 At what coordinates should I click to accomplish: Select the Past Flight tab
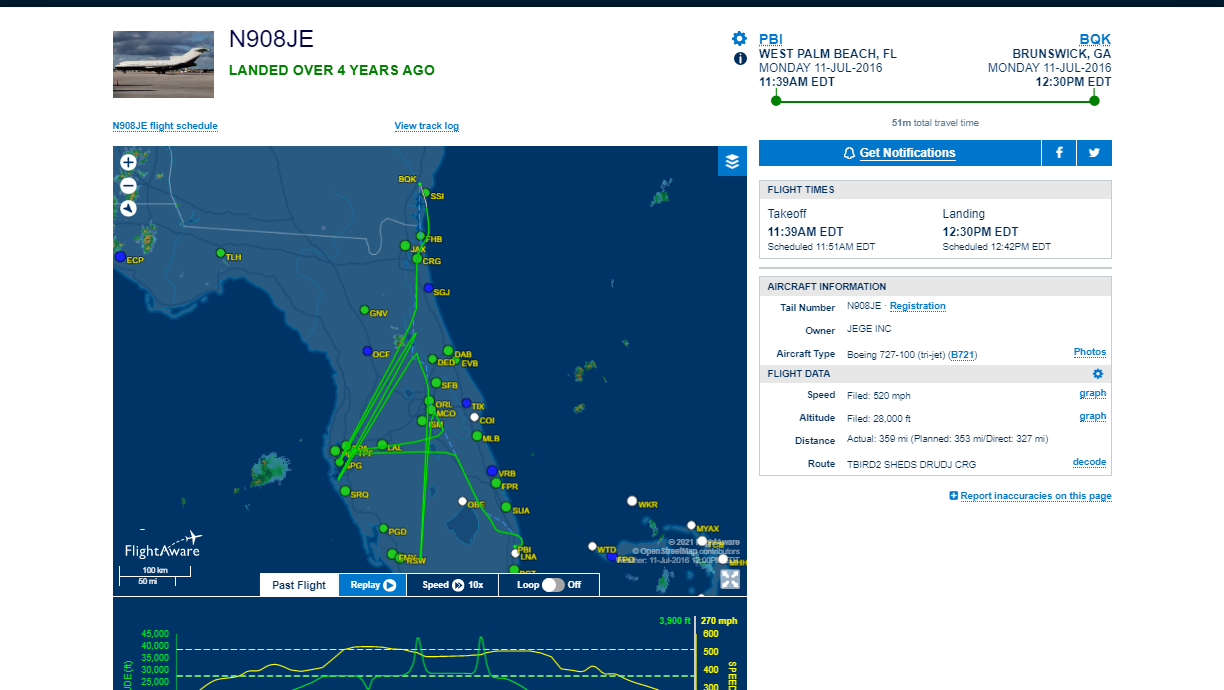[299, 585]
